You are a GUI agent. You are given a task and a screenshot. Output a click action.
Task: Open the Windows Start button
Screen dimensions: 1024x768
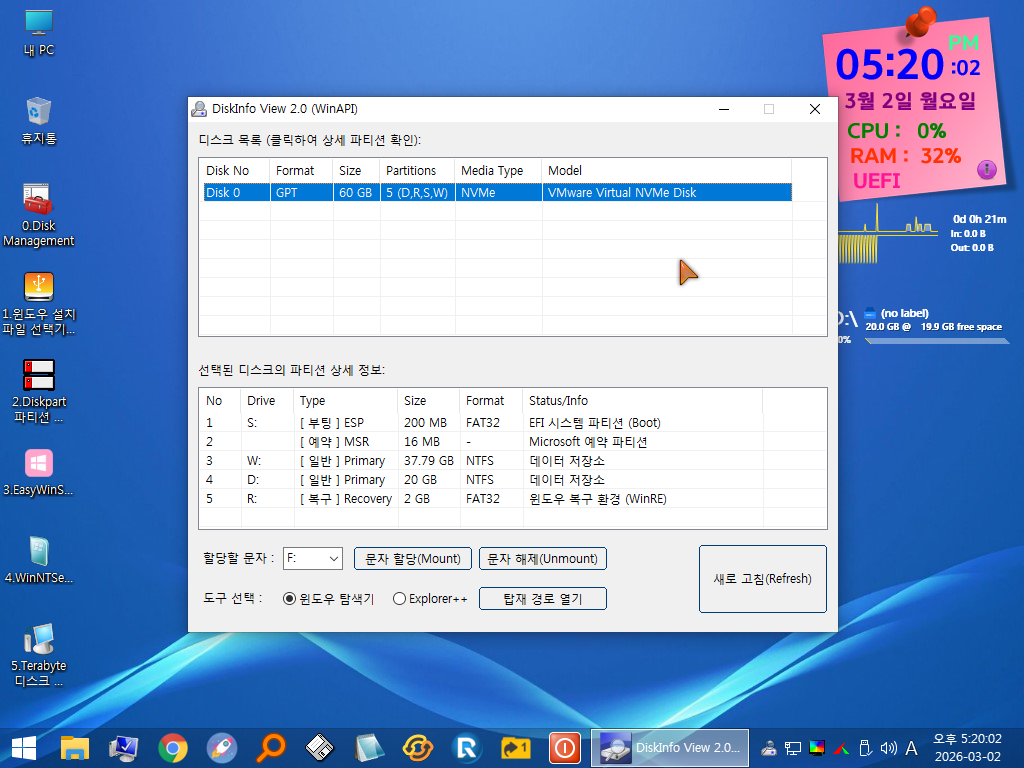(x=24, y=748)
